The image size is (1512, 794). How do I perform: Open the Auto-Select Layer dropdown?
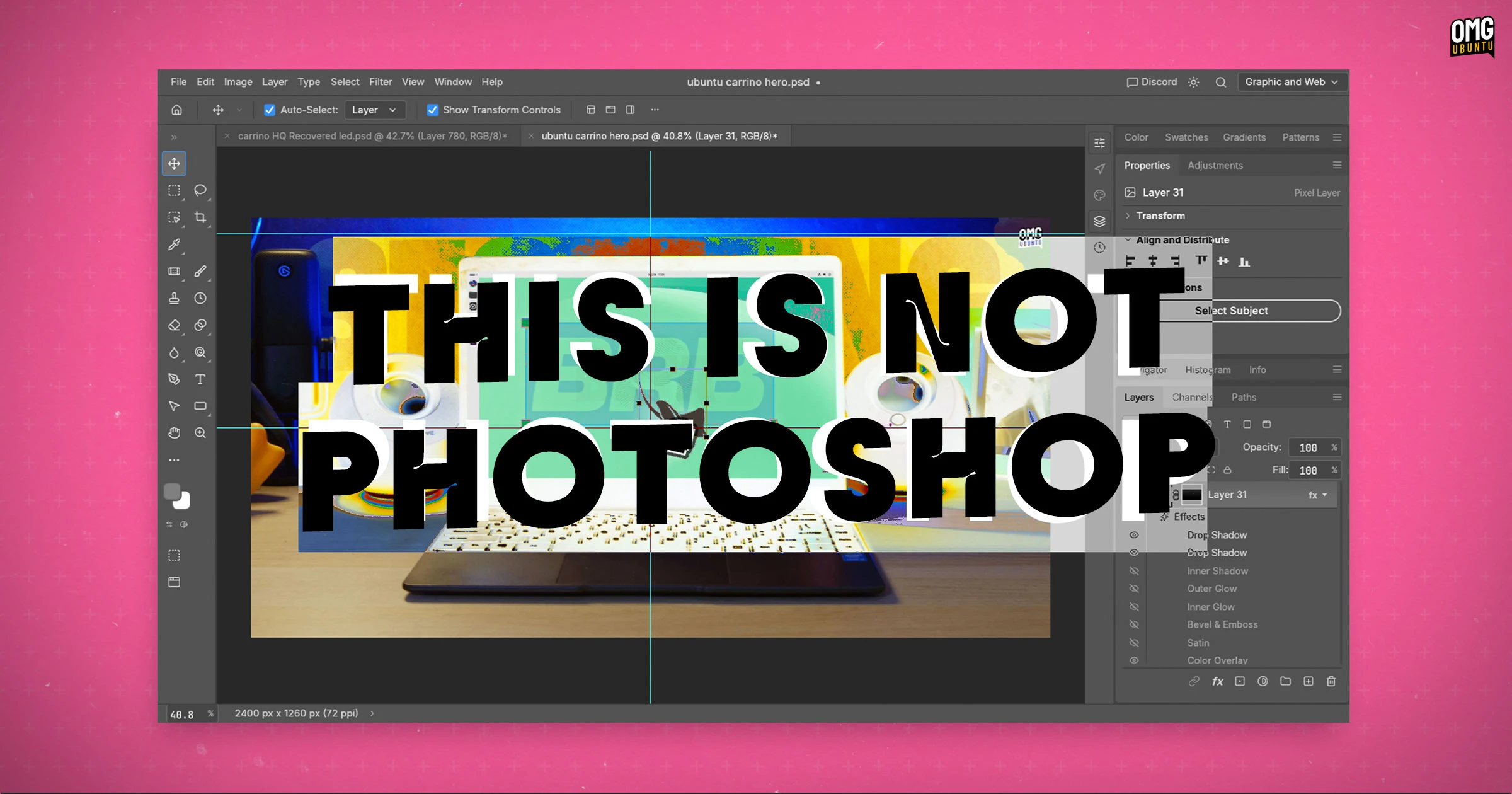(x=374, y=110)
